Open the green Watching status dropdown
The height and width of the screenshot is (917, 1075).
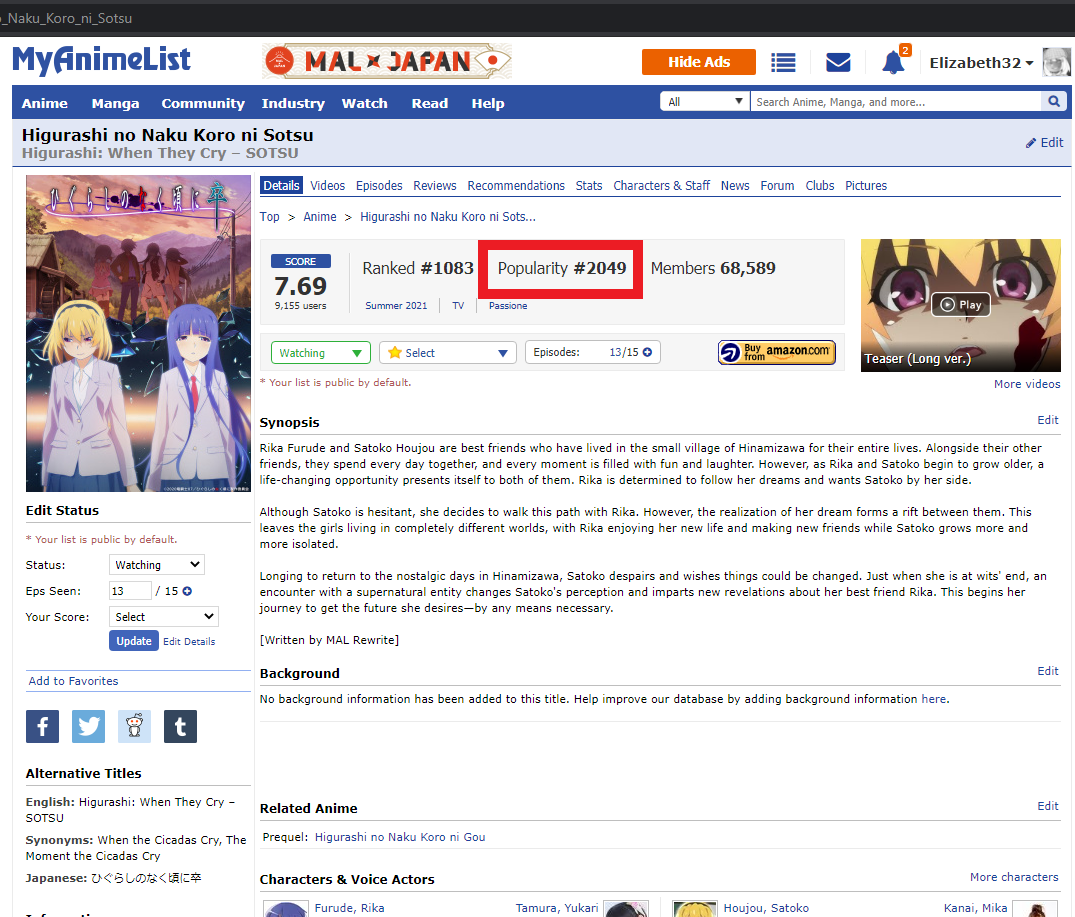coord(320,353)
